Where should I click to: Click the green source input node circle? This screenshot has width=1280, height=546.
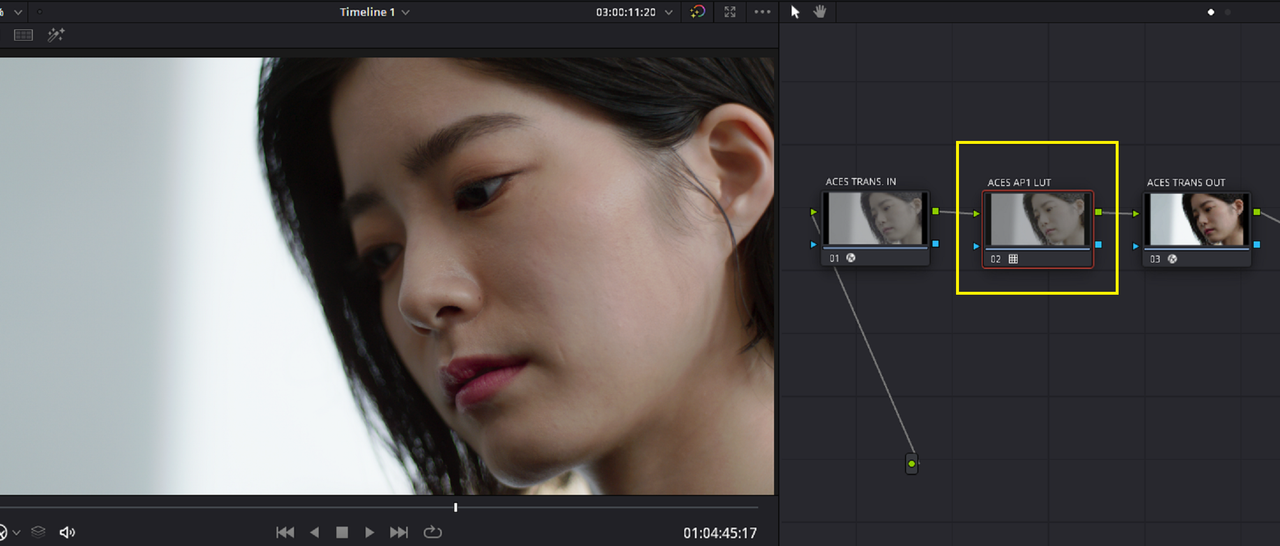tap(911, 464)
